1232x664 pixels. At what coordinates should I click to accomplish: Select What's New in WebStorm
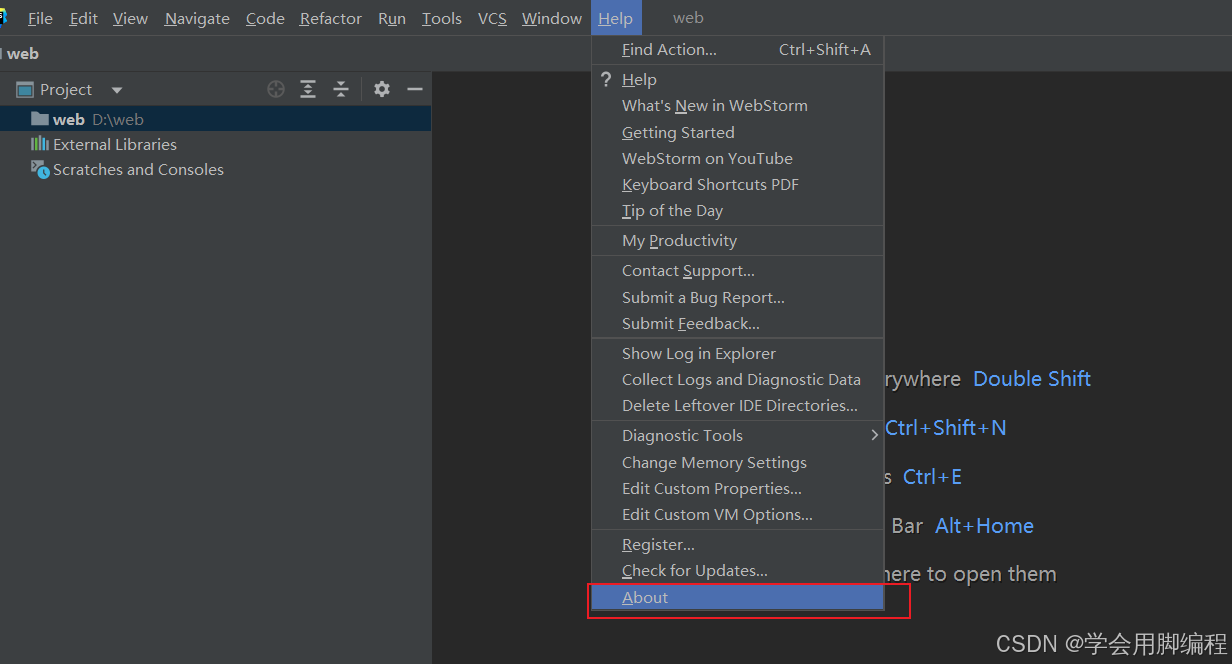click(737, 105)
